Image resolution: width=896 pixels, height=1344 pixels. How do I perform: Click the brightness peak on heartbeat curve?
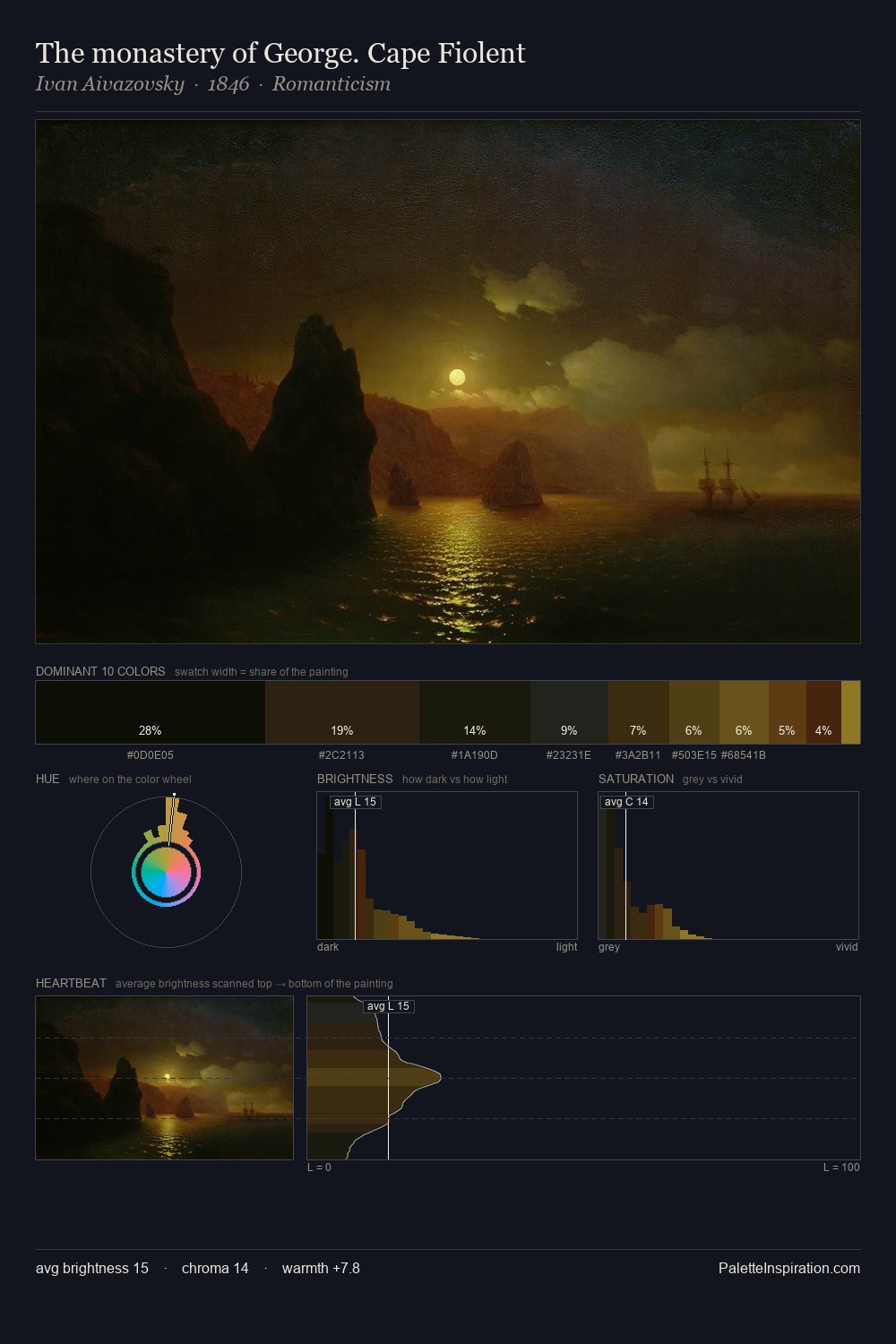[440, 1078]
